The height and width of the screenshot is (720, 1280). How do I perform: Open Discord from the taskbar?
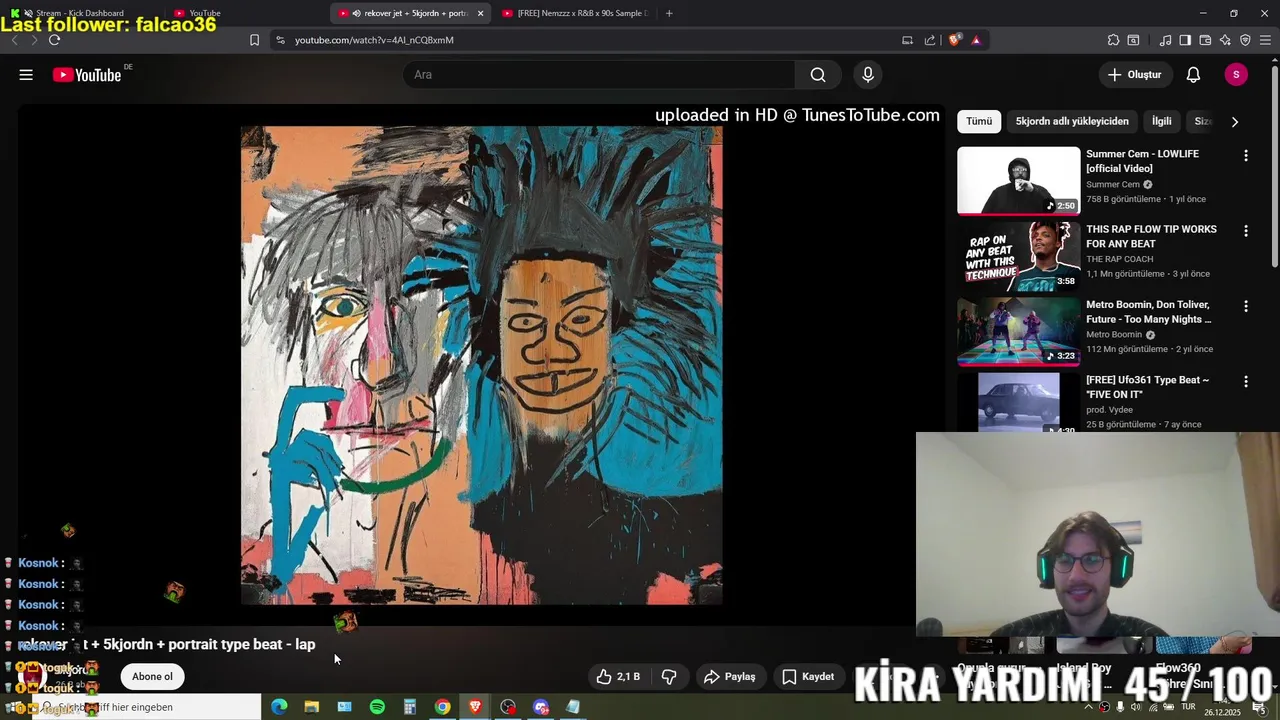point(541,707)
